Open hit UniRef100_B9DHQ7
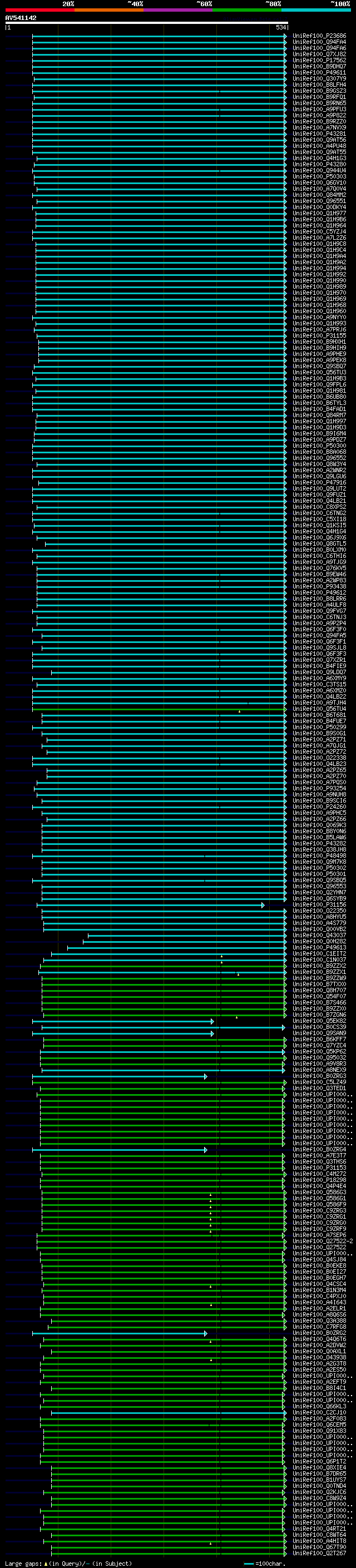 [319, 66]
